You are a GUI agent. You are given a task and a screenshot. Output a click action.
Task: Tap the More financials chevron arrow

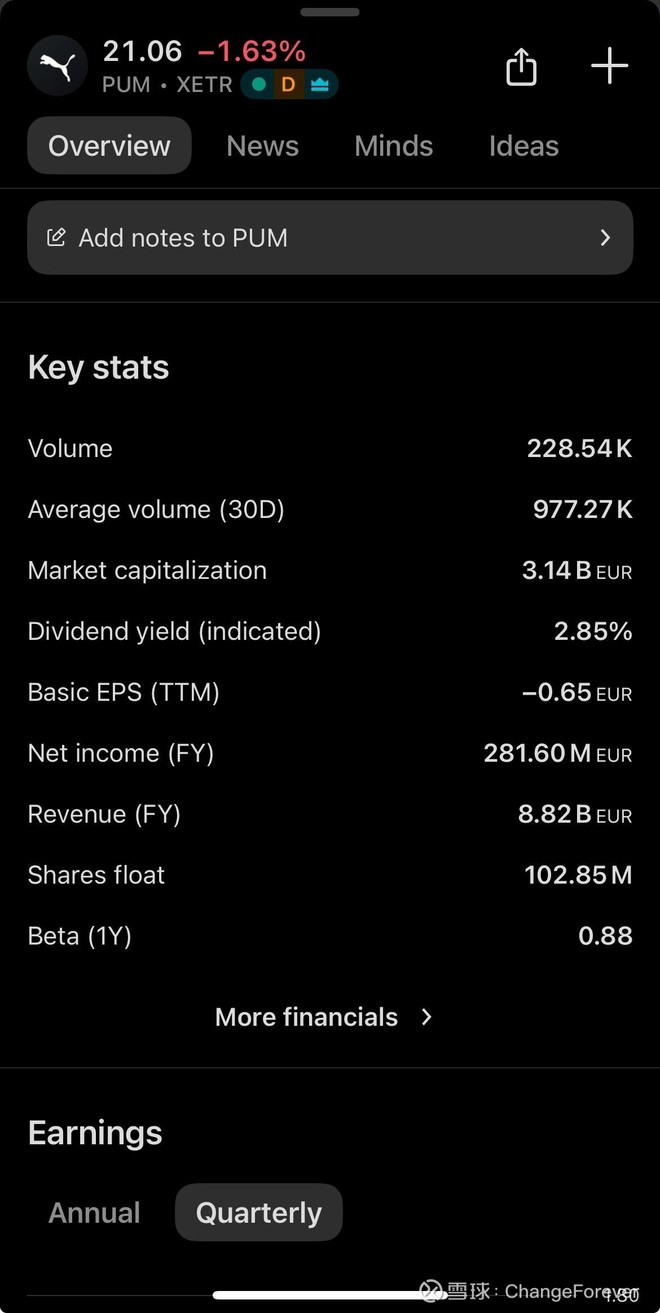click(427, 1017)
